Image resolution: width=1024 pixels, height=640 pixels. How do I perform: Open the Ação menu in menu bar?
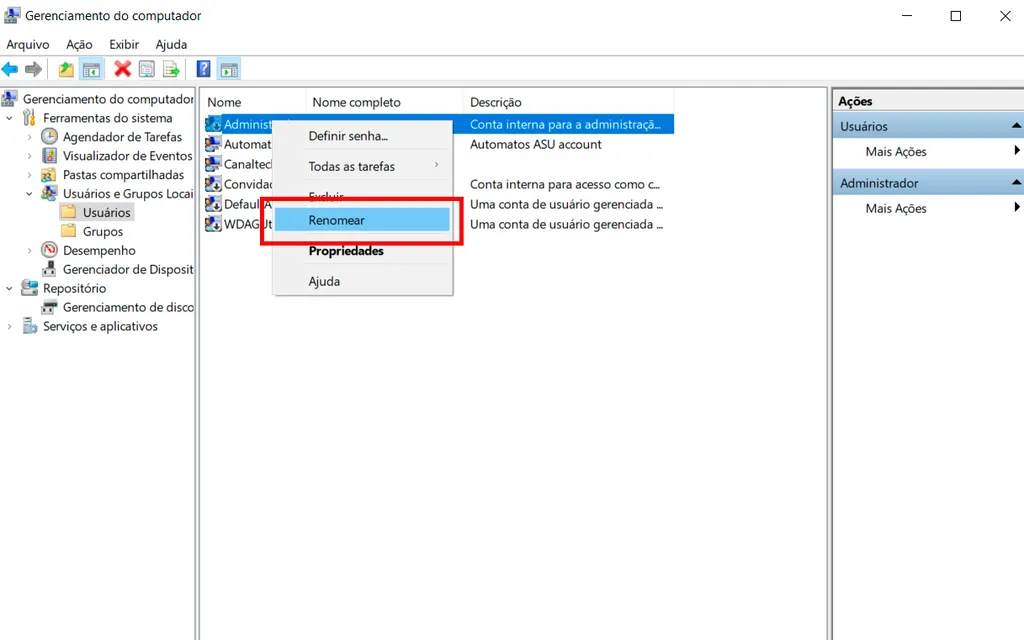pos(79,45)
